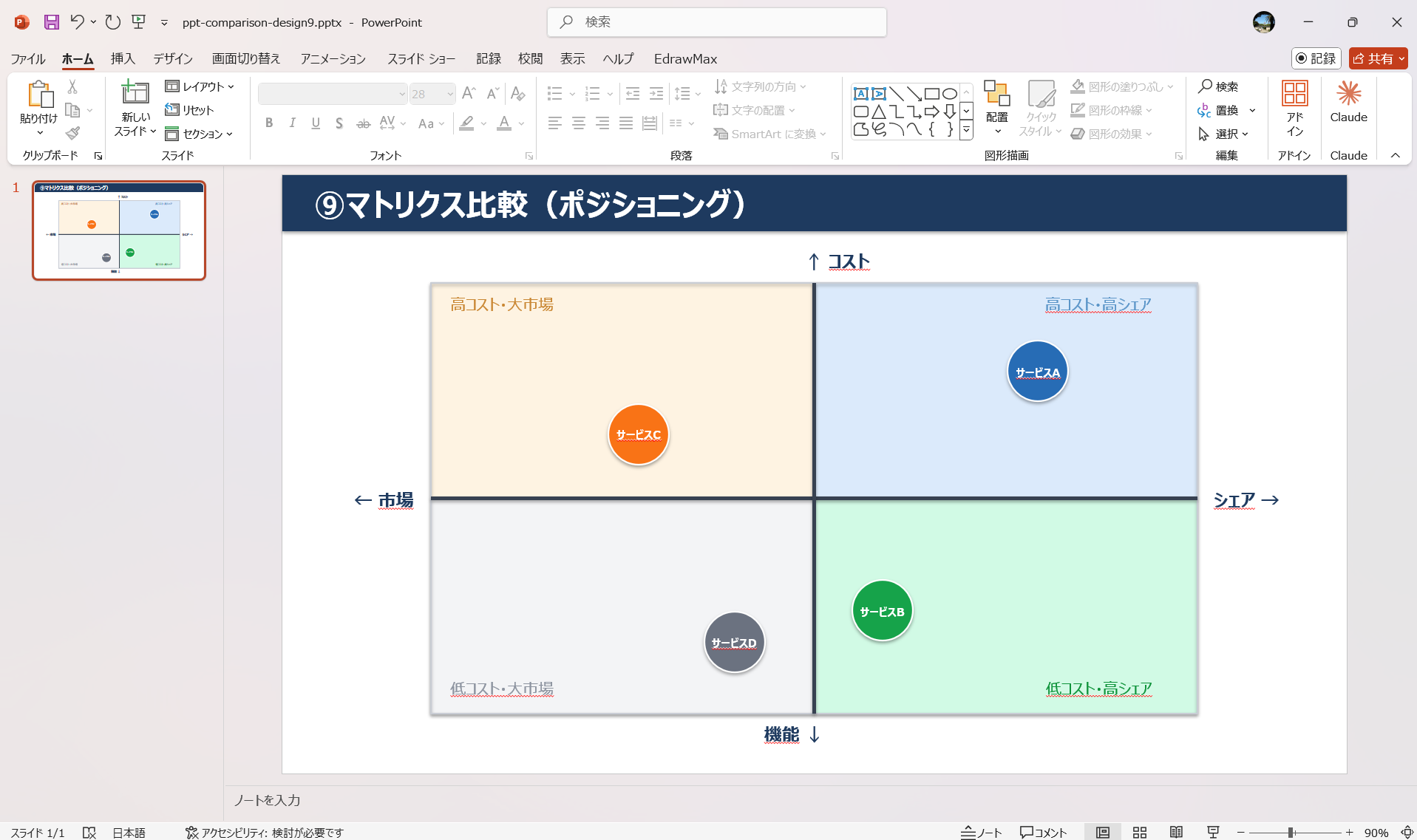Collapse the ribbon with chevron

[1396, 155]
